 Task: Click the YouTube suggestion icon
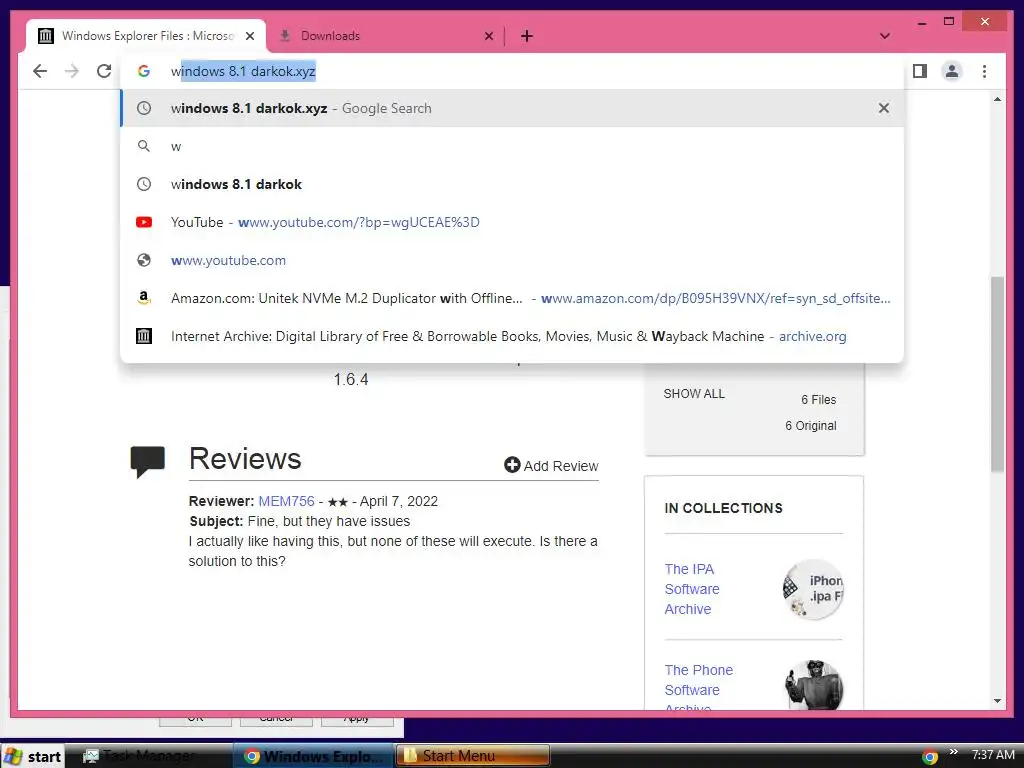[x=144, y=222]
